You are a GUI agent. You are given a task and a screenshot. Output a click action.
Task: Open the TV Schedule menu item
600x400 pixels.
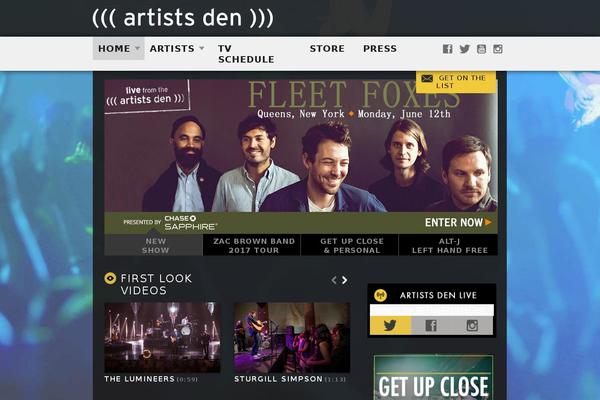(246, 54)
